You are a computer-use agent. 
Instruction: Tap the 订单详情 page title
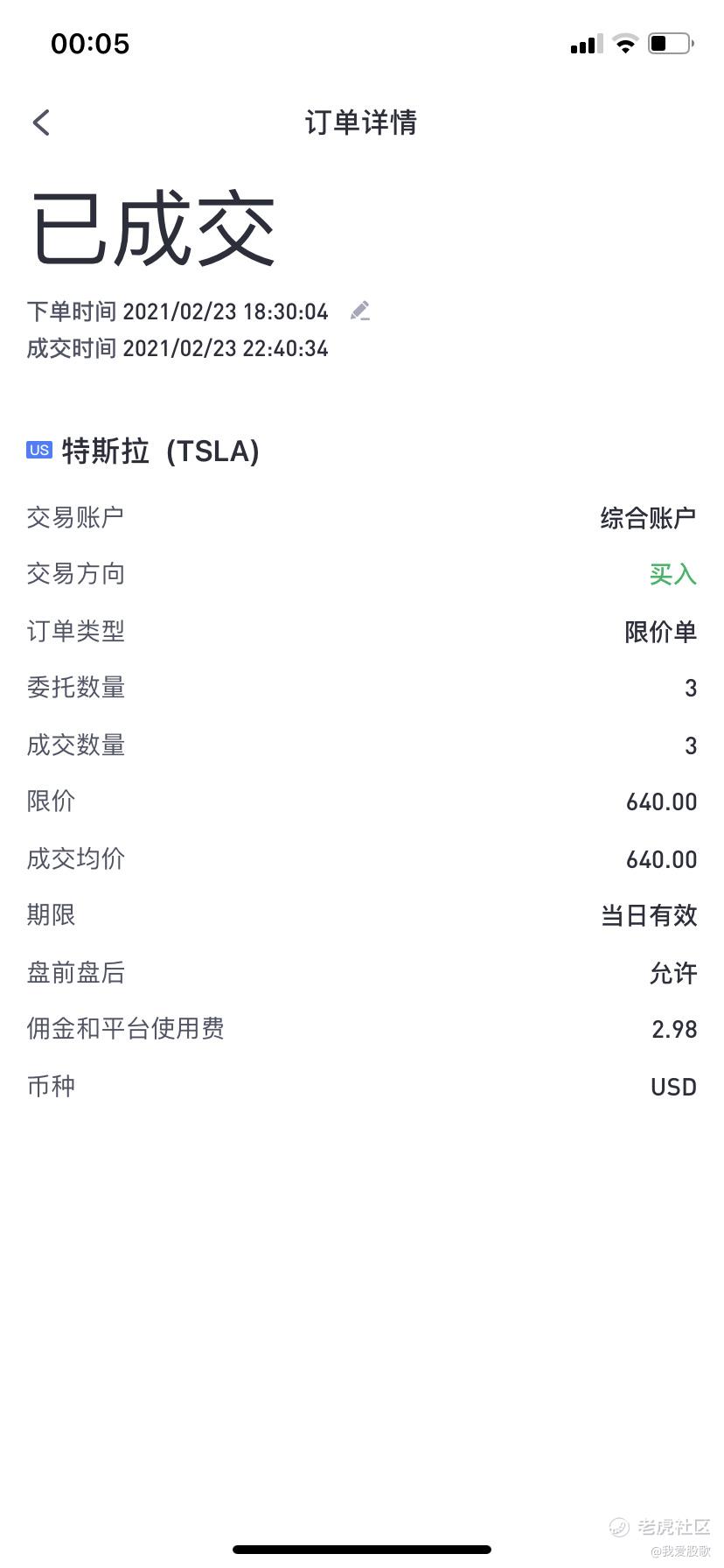[x=361, y=122]
